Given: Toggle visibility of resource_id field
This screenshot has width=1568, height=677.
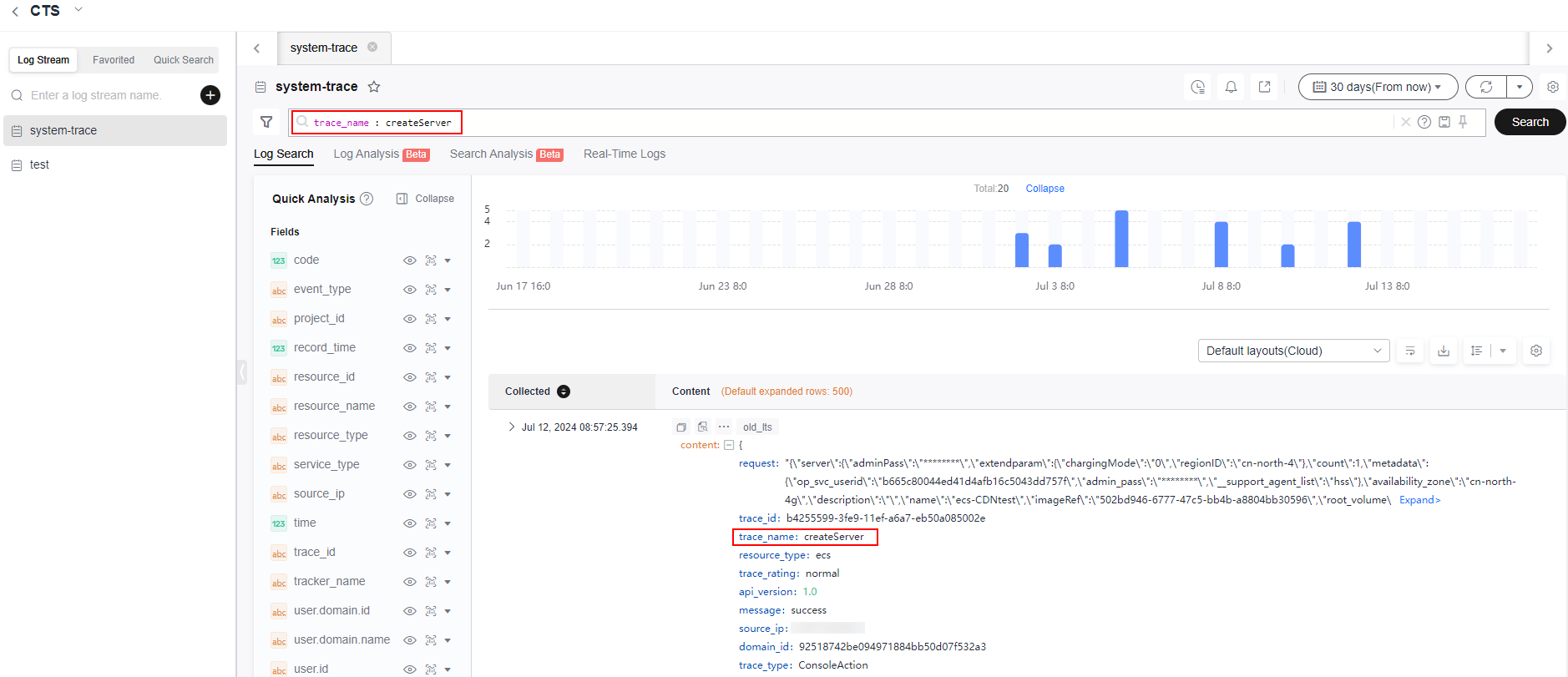Looking at the screenshot, I should (410, 377).
